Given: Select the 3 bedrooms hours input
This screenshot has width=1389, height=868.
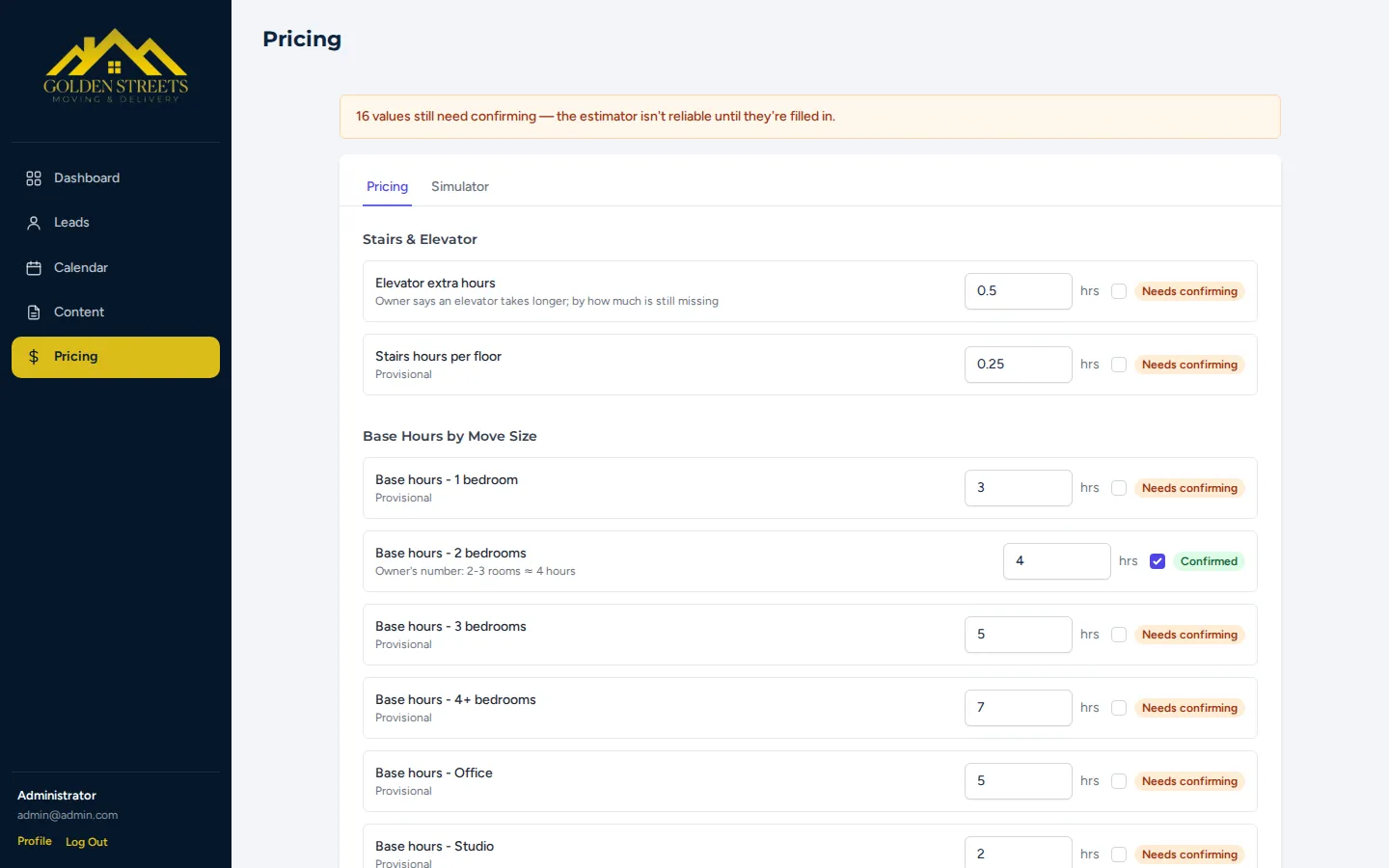Looking at the screenshot, I should click(x=1019, y=635).
